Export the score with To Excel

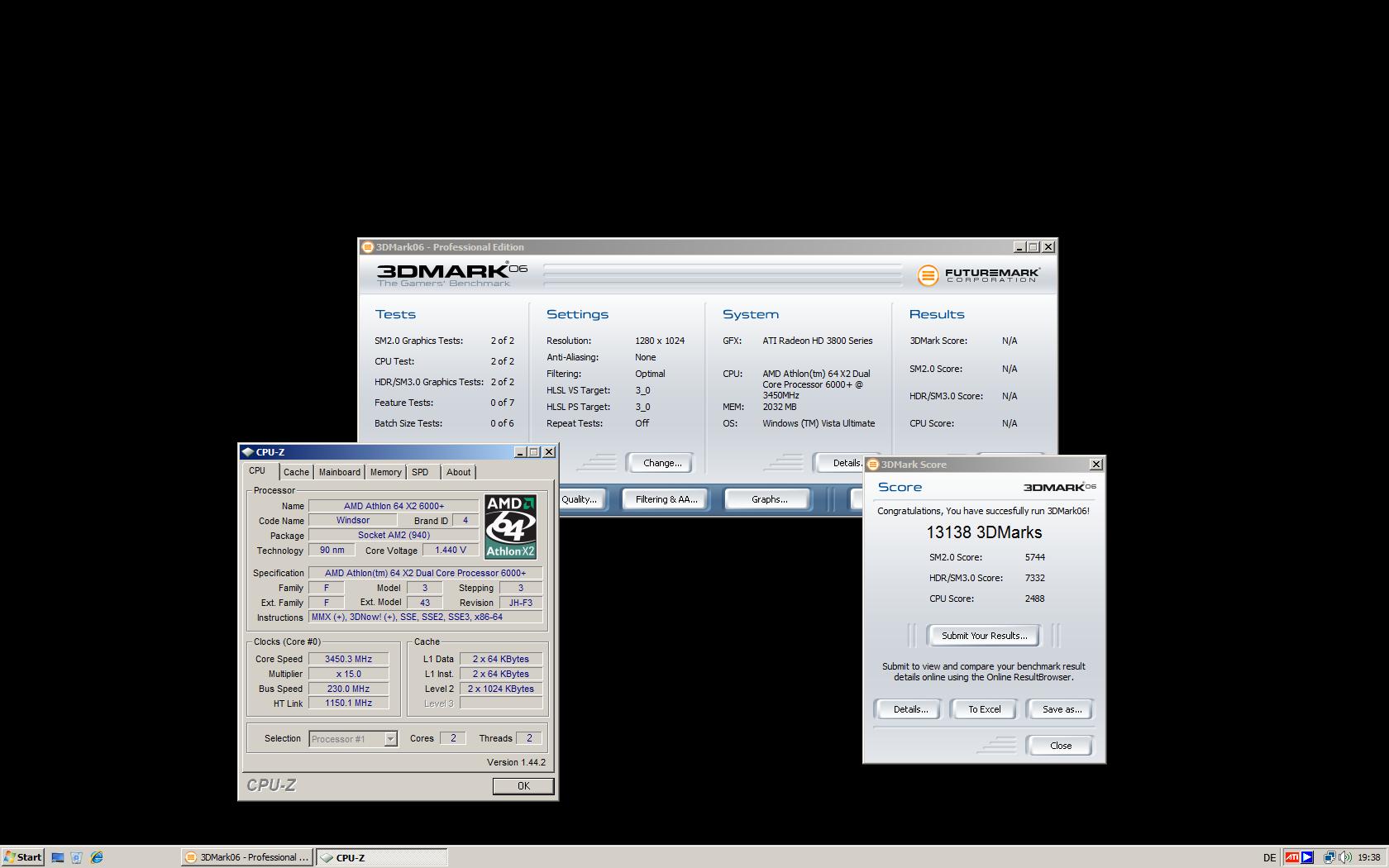(985, 709)
